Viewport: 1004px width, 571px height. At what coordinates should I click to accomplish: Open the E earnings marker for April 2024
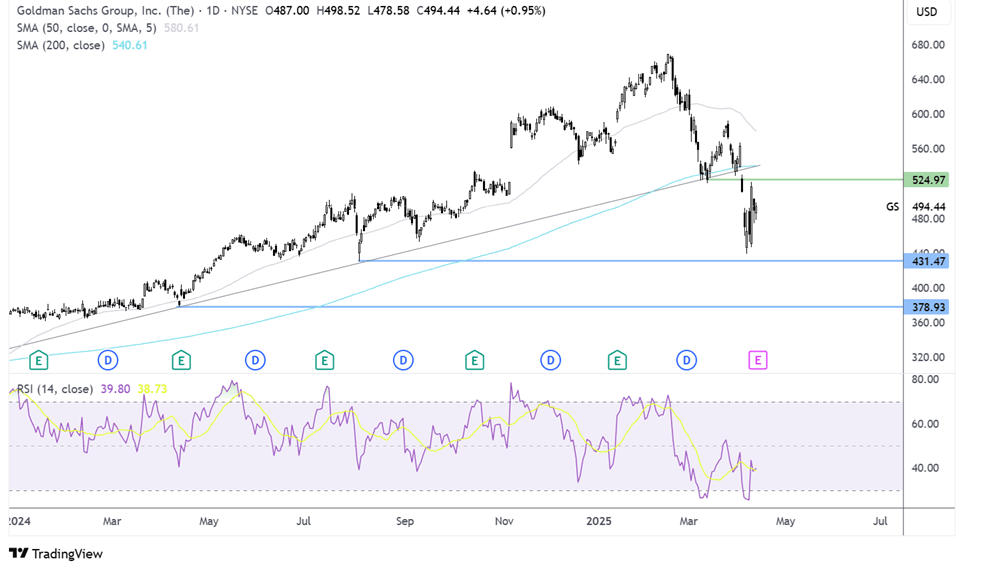[x=181, y=360]
